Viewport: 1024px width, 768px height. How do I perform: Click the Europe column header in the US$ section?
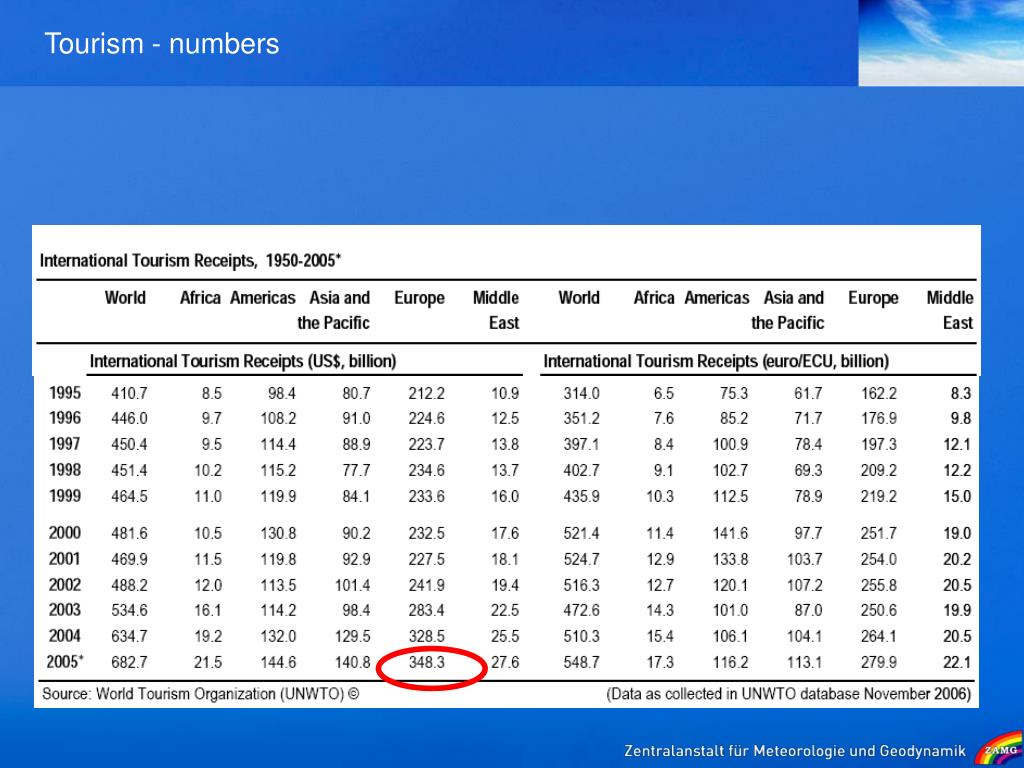click(419, 298)
